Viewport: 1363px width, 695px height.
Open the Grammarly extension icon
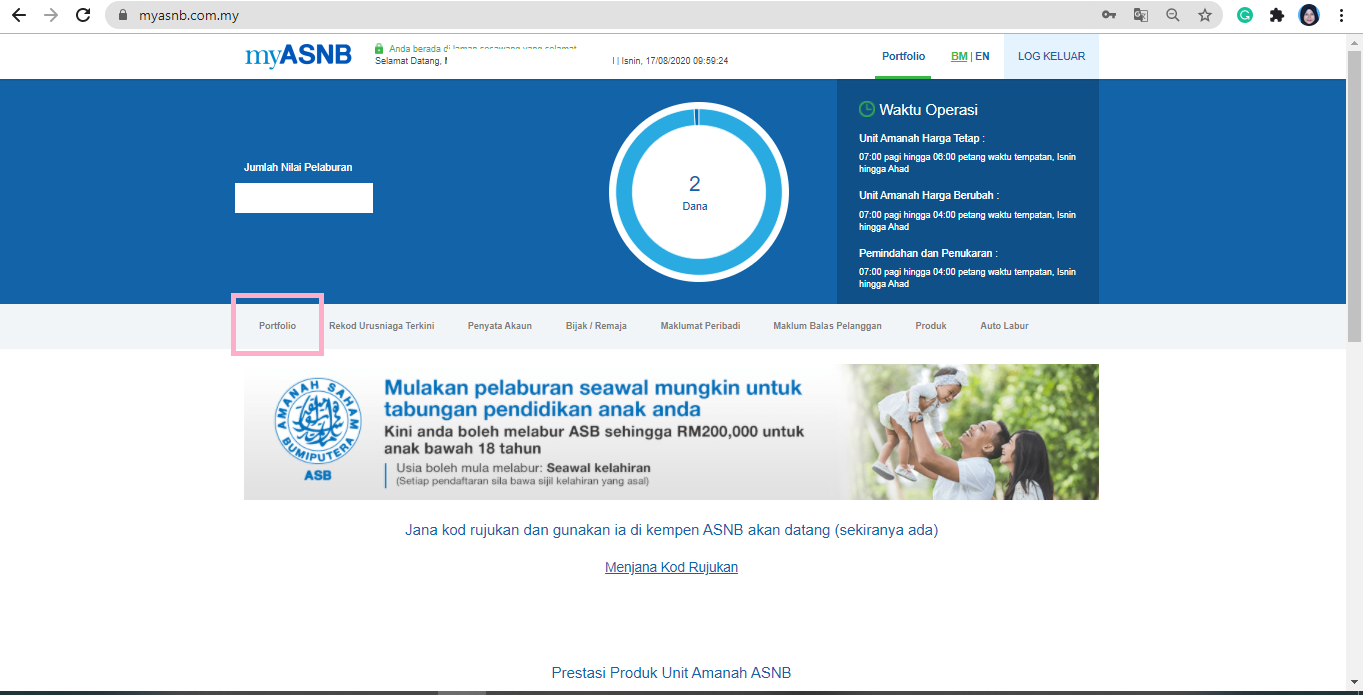click(x=1245, y=15)
